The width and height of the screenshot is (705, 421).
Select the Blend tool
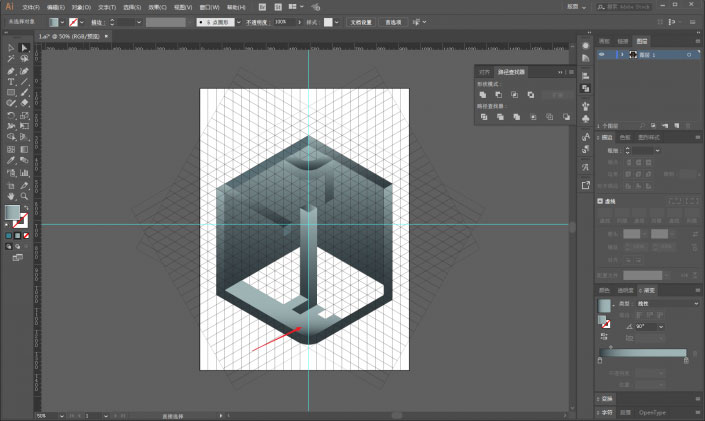24,161
